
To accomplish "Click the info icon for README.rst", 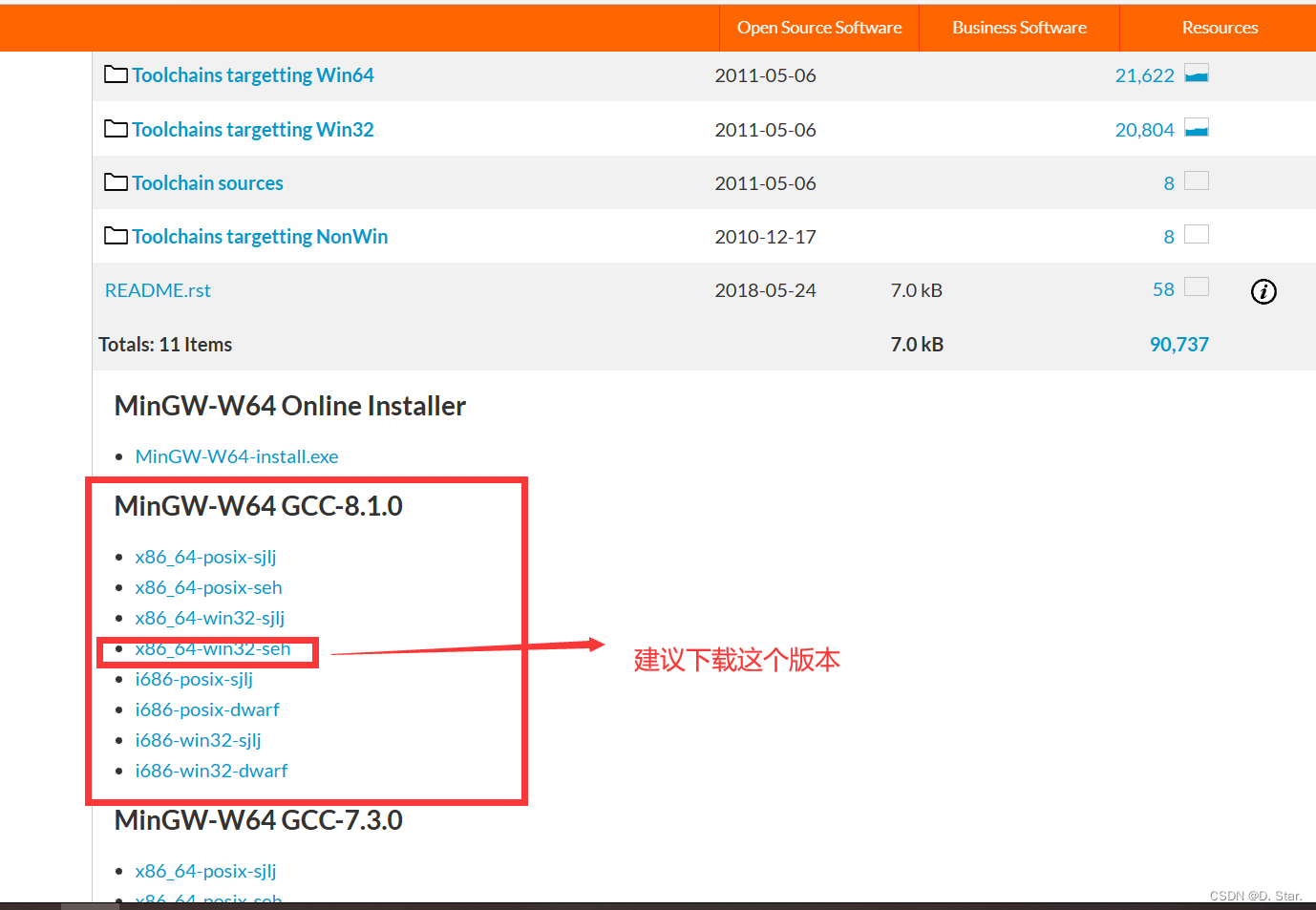I will 1263,291.
